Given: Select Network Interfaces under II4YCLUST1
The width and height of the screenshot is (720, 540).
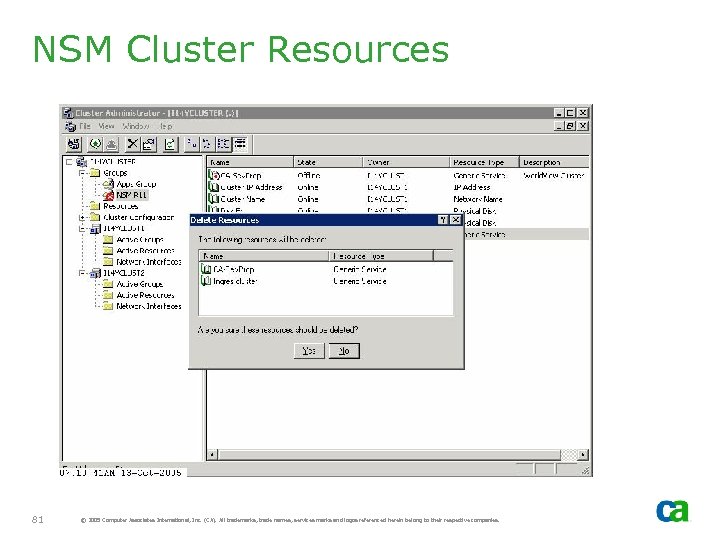Looking at the screenshot, I should (149, 262).
